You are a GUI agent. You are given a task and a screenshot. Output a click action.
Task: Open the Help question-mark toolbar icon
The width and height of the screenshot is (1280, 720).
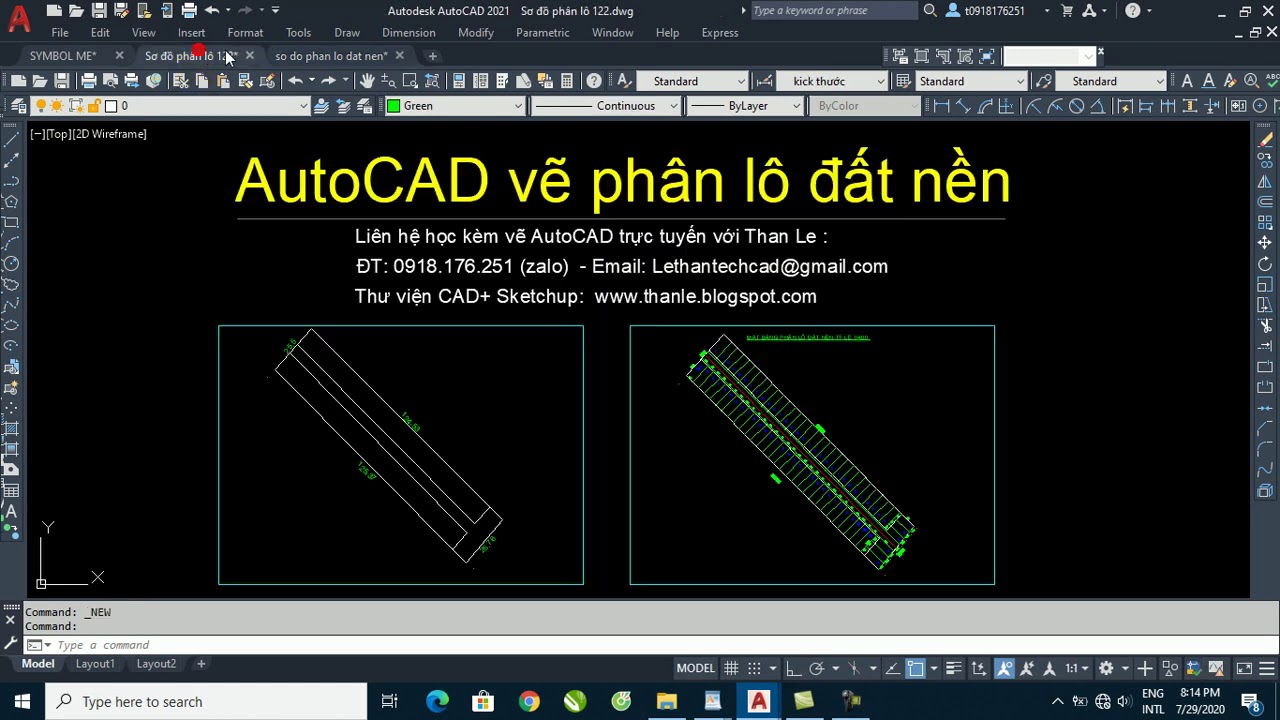coord(594,81)
